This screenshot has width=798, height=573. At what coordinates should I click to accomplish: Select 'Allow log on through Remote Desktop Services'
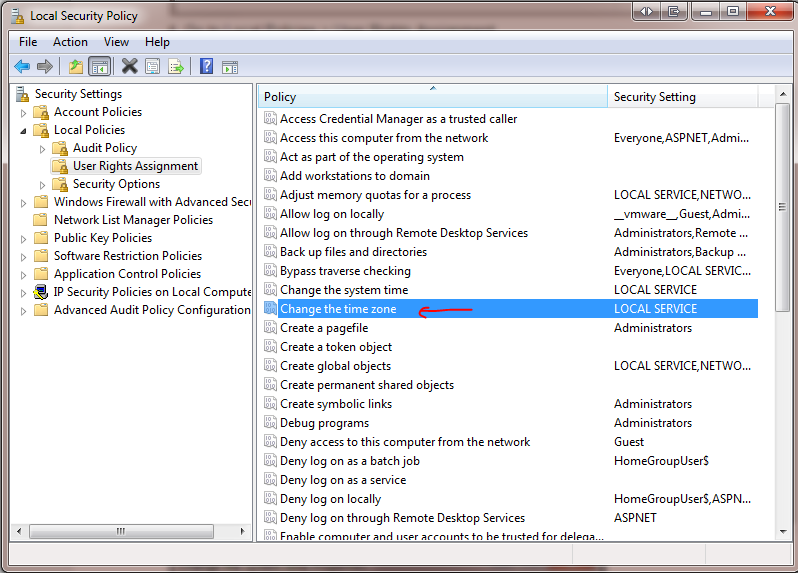coord(404,233)
